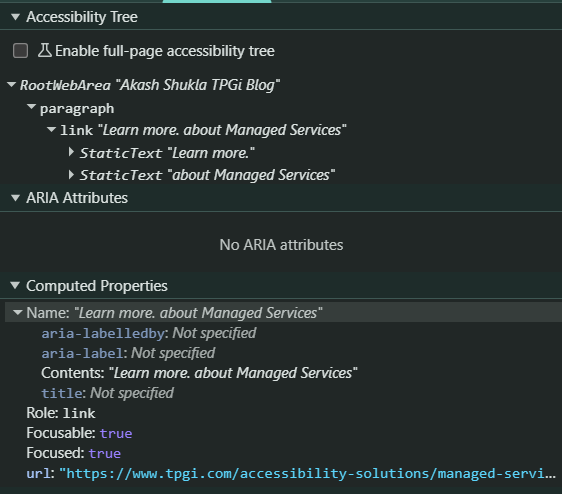Click the experiment flask icon
This screenshot has width=562, height=494.
(45, 51)
